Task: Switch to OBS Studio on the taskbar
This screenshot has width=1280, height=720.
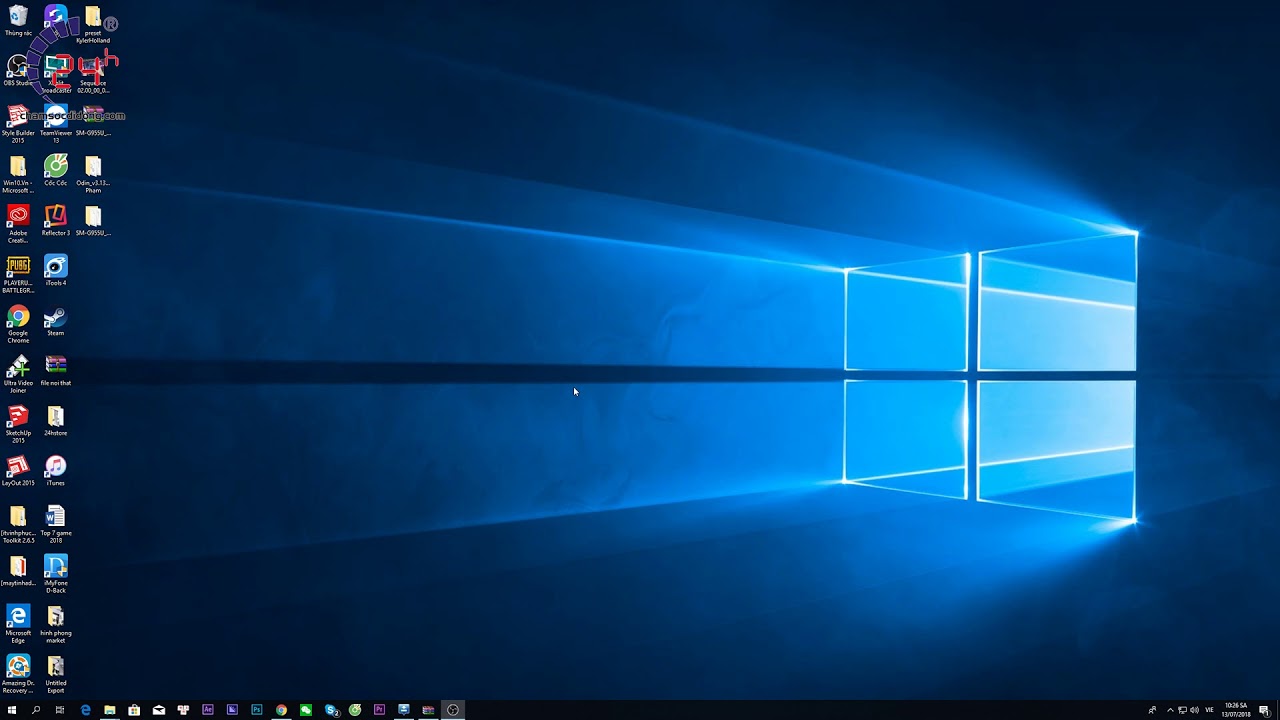Action: coord(453,710)
